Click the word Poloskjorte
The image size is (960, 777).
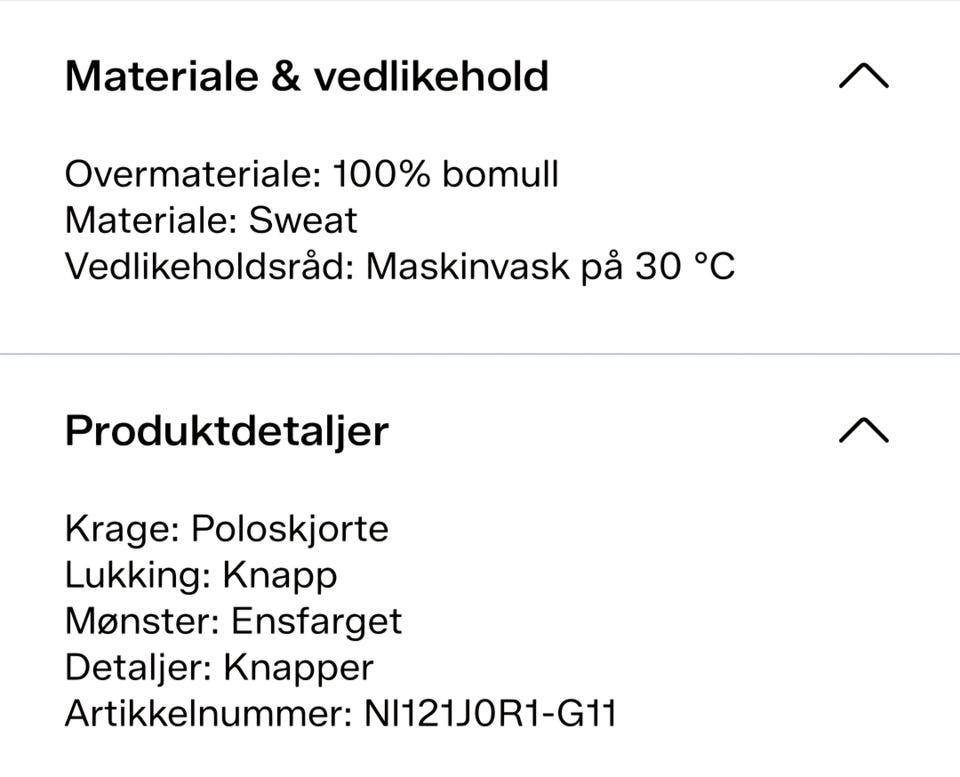[x=290, y=528]
